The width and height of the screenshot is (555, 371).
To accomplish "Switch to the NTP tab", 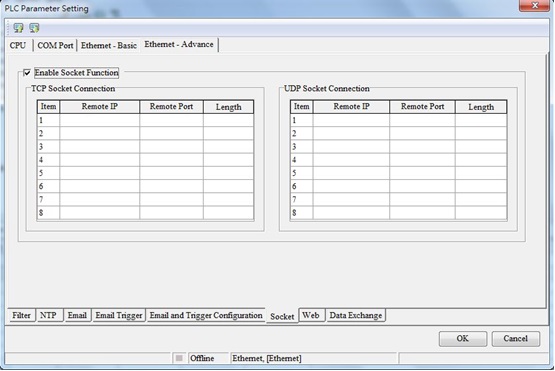I will (x=48, y=315).
